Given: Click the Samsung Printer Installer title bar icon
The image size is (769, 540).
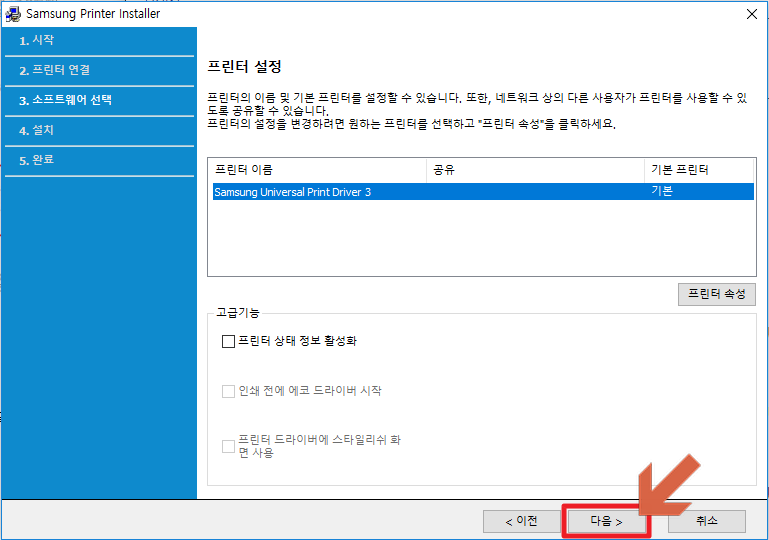Looking at the screenshot, I should coord(13,14).
